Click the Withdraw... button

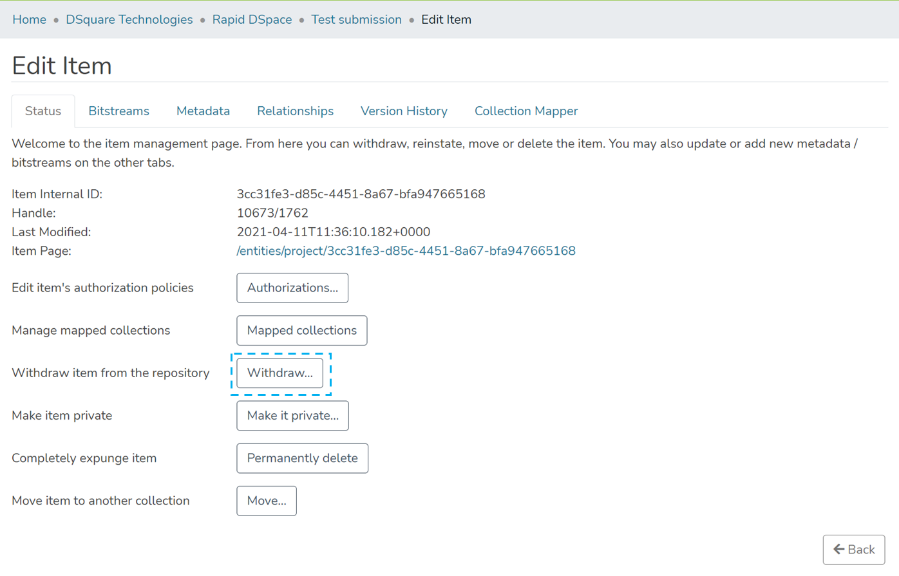280,373
